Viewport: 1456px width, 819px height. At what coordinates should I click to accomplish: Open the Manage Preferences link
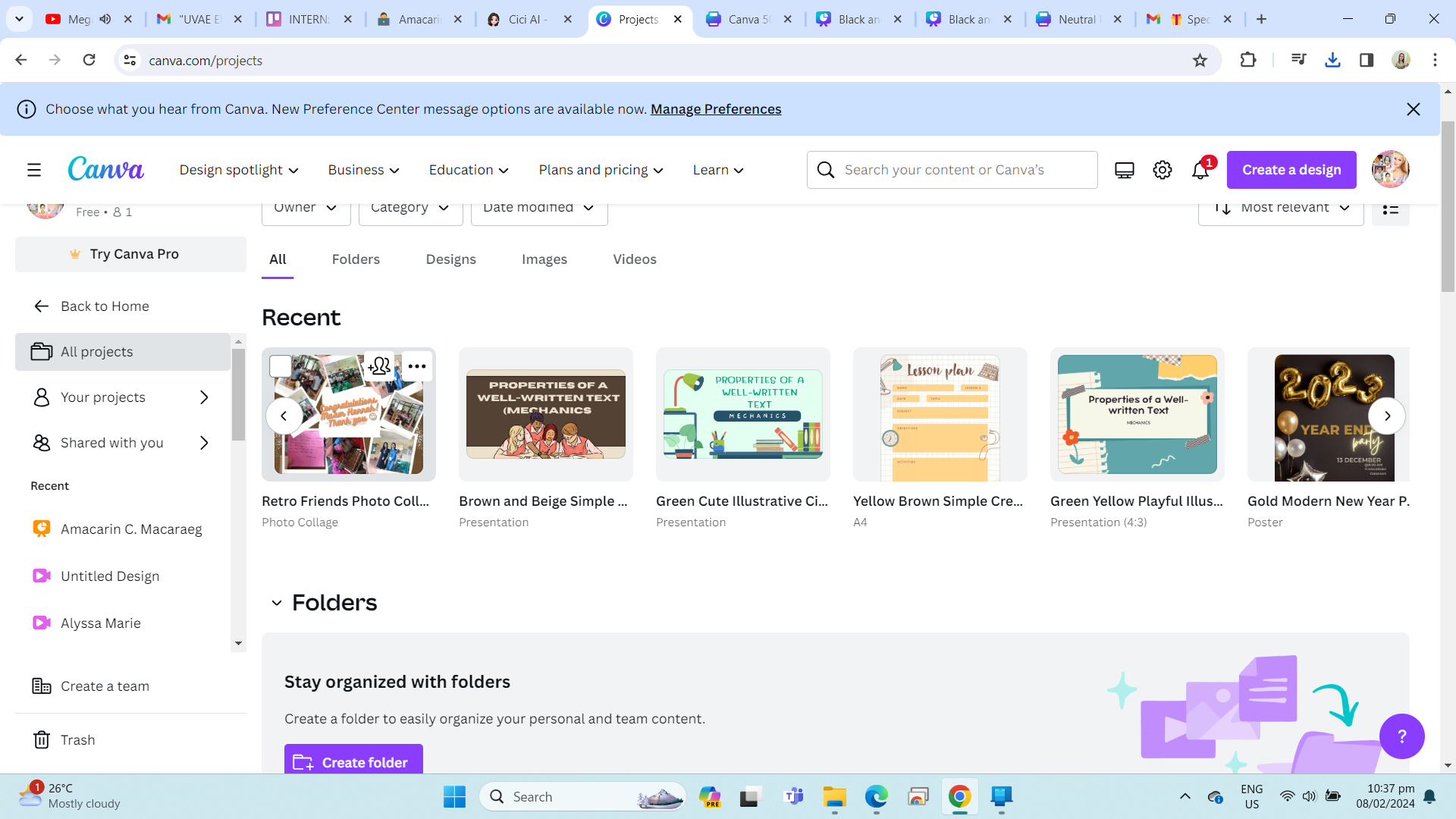[x=715, y=109]
